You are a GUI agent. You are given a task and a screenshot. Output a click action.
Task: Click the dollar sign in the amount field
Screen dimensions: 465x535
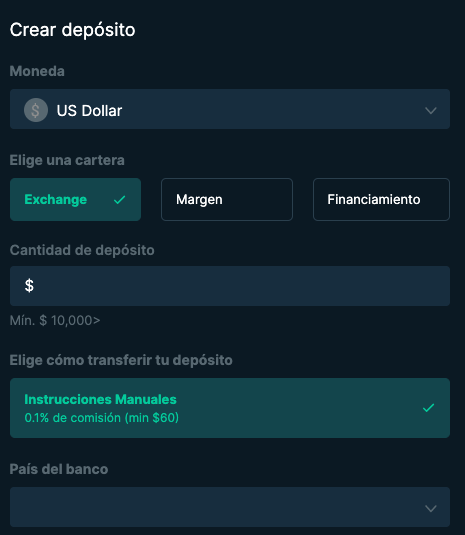29,286
